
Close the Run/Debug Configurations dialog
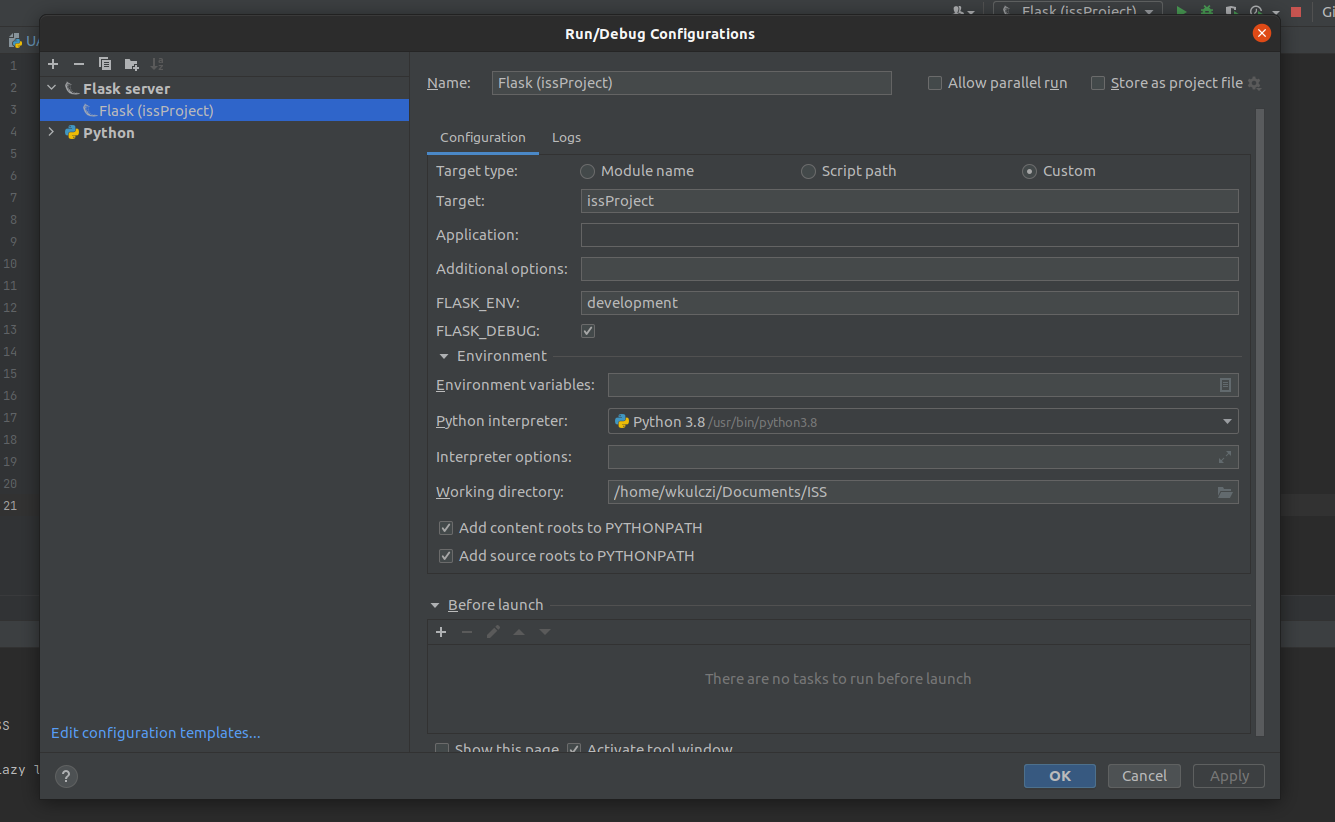pos(1262,33)
